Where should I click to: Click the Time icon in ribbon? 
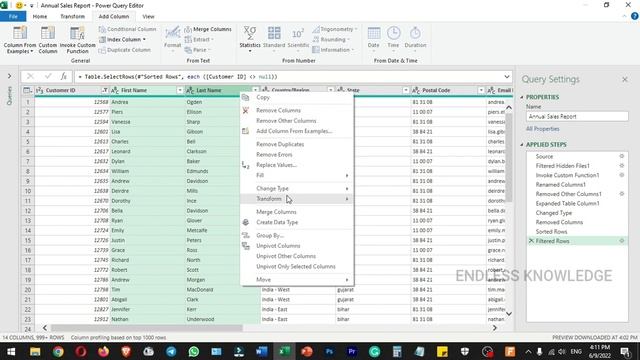393,33
